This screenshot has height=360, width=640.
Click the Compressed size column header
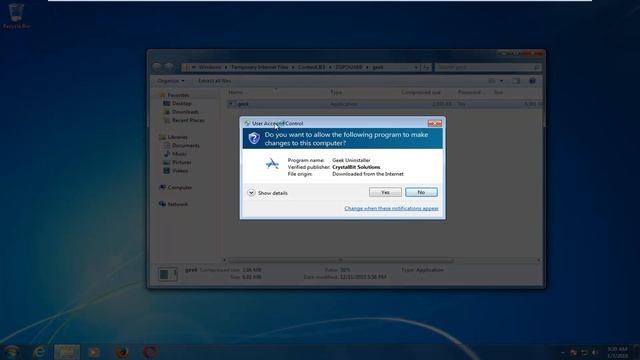pos(420,92)
